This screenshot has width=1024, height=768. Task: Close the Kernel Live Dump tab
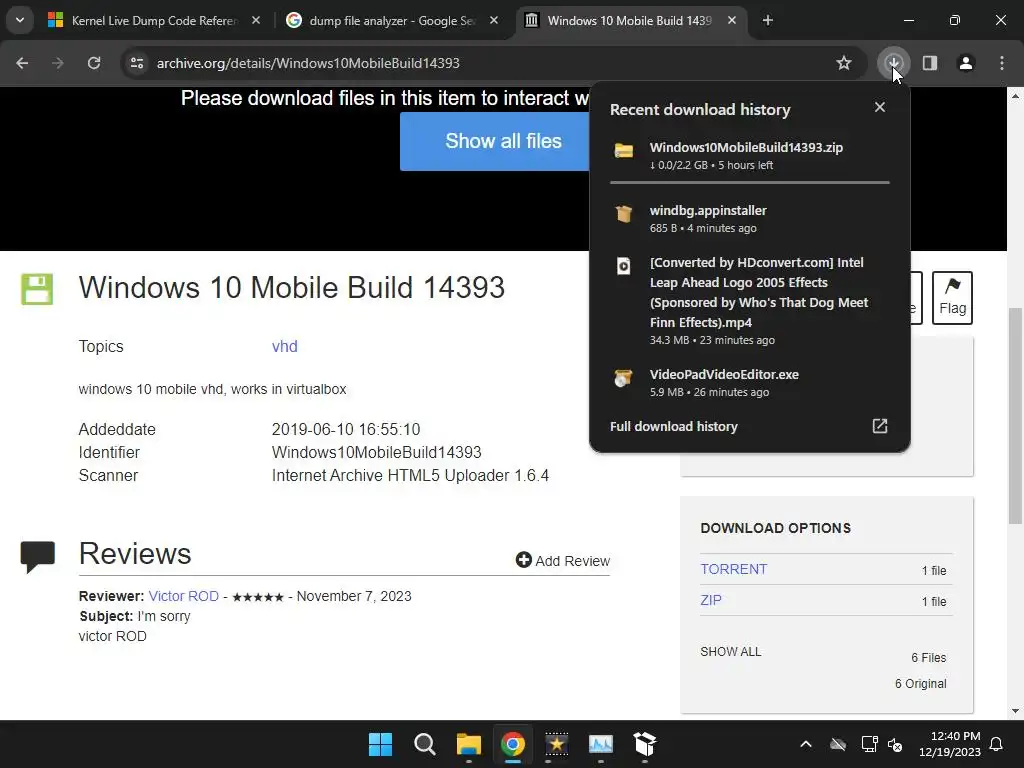pyautogui.click(x=256, y=21)
